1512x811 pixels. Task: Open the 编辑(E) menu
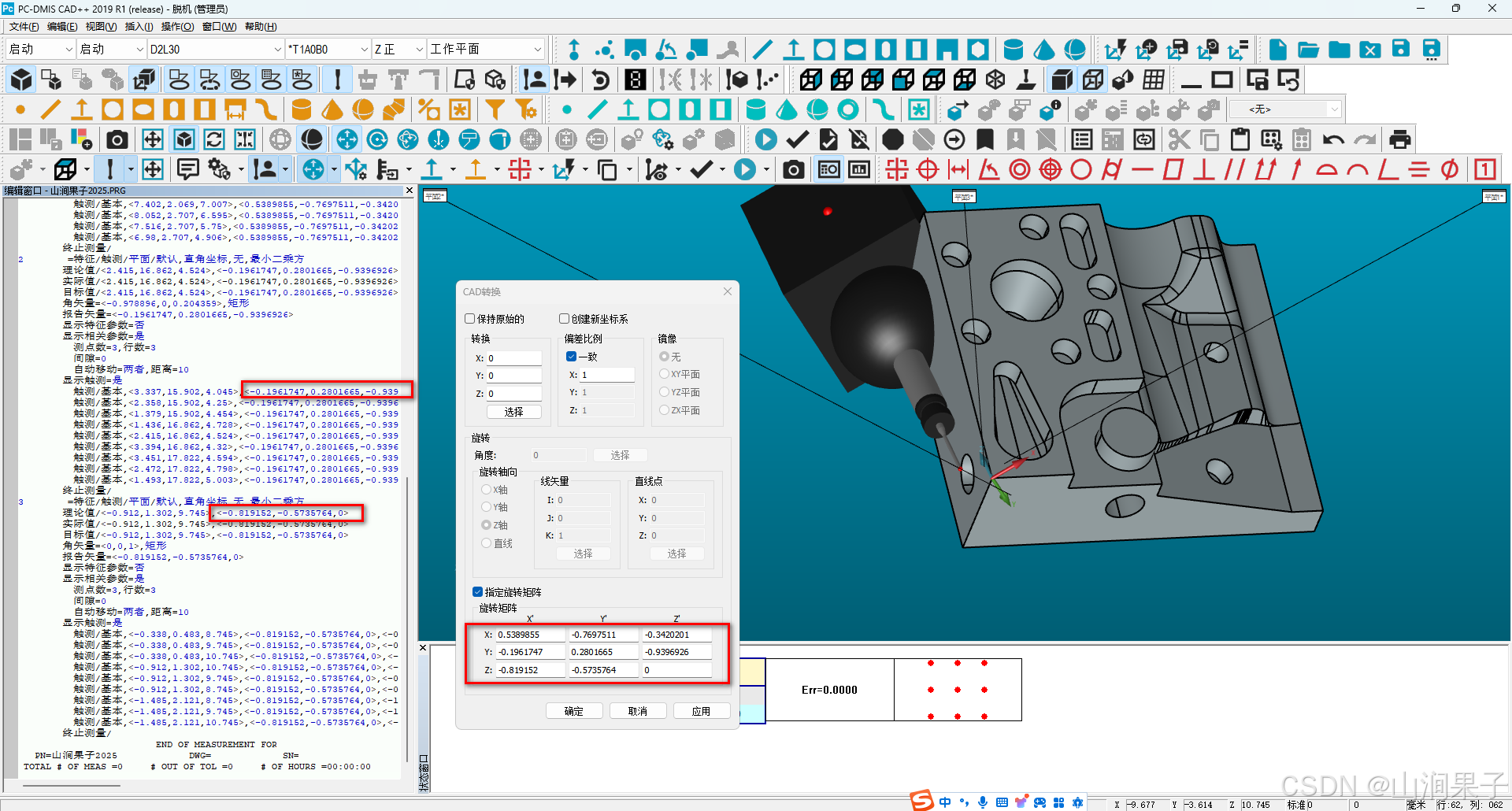[62, 27]
